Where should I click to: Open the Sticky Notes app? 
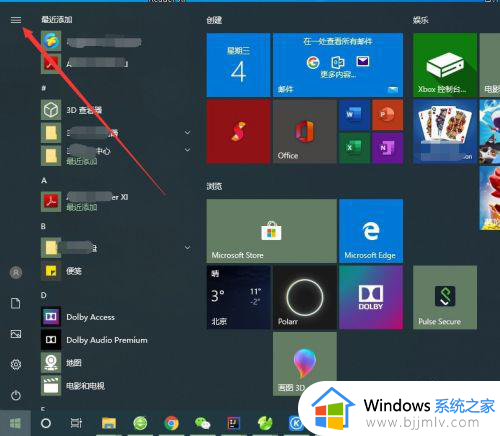click(x=114, y=271)
